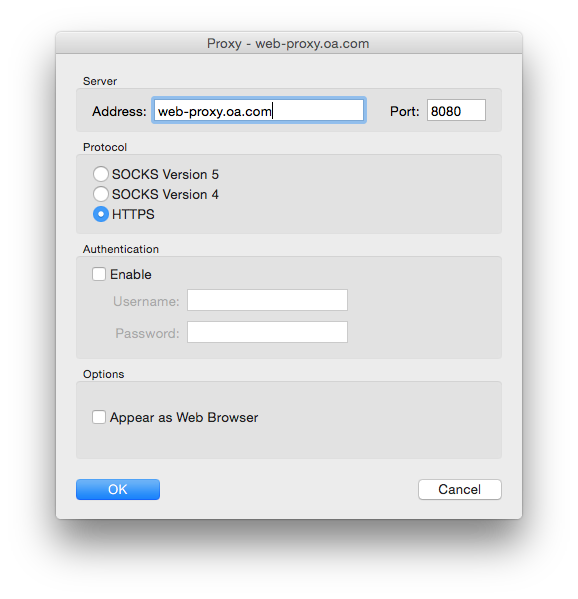Click the Username text field

pyautogui.click(x=267, y=300)
